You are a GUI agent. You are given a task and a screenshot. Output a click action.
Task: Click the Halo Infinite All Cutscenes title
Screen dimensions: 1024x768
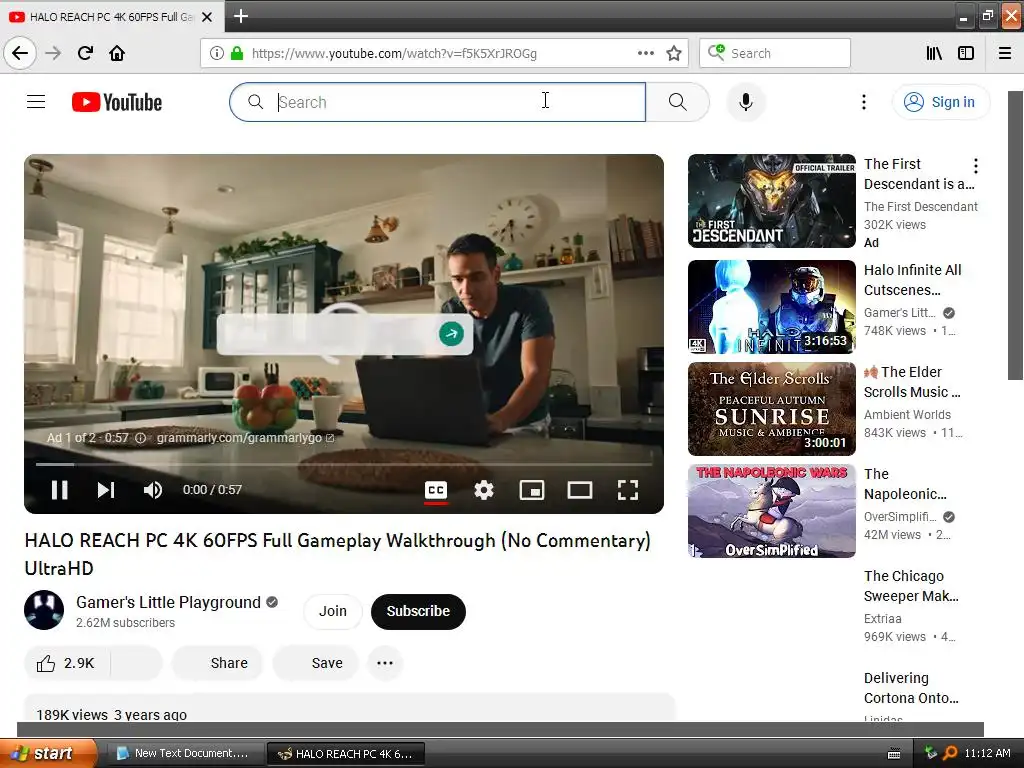[912, 280]
